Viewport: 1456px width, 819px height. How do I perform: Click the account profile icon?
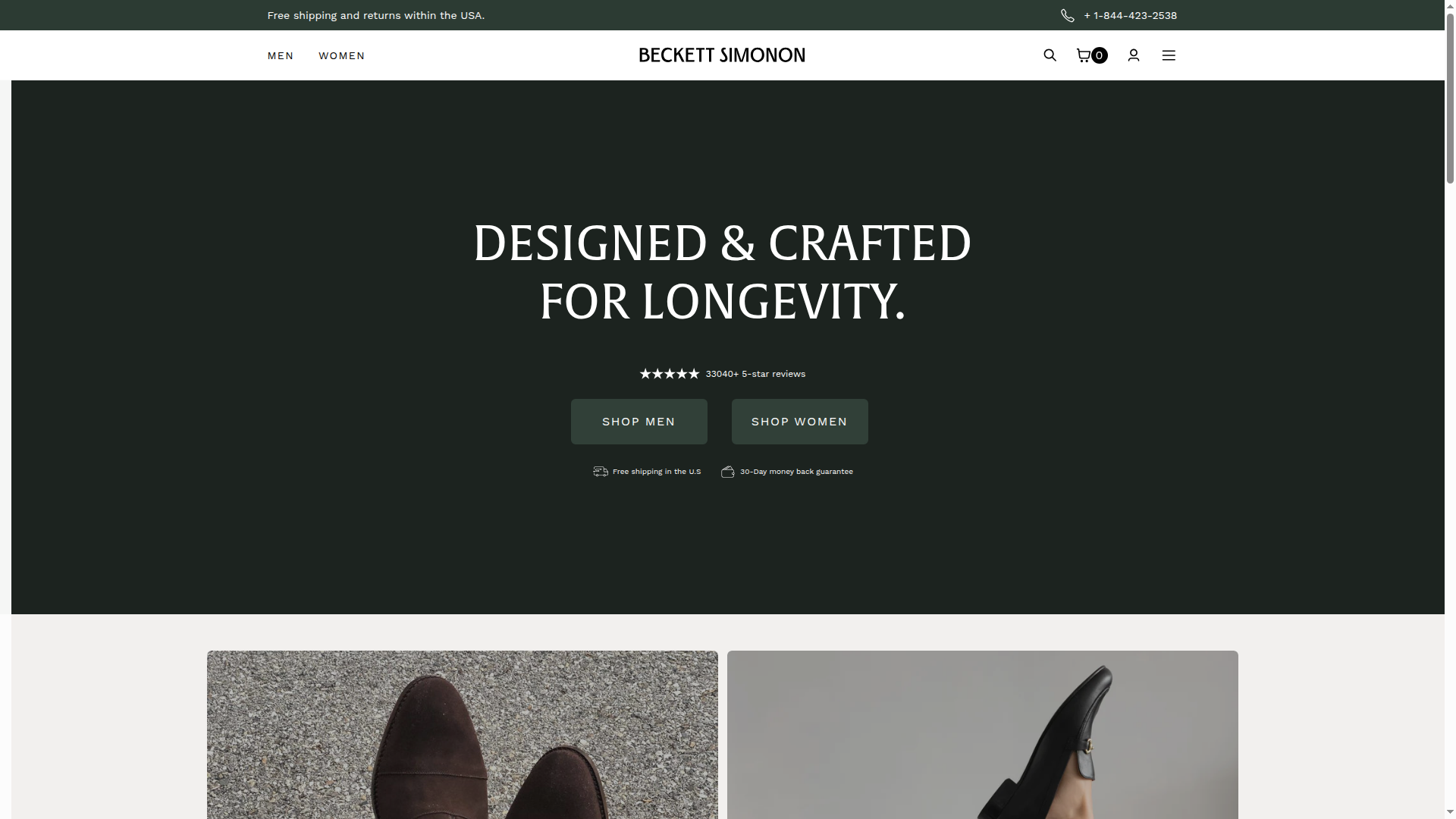tap(1133, 55)
